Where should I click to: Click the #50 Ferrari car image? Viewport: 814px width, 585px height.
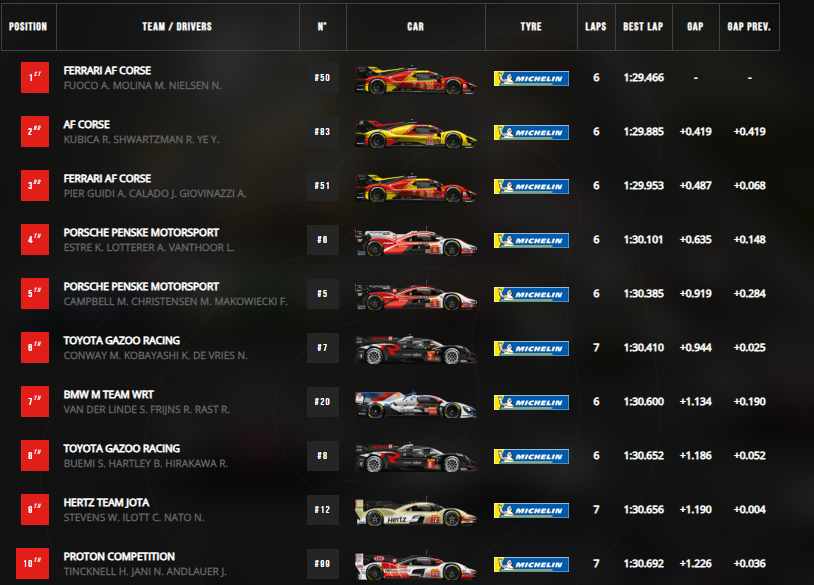tap(415, 79)
